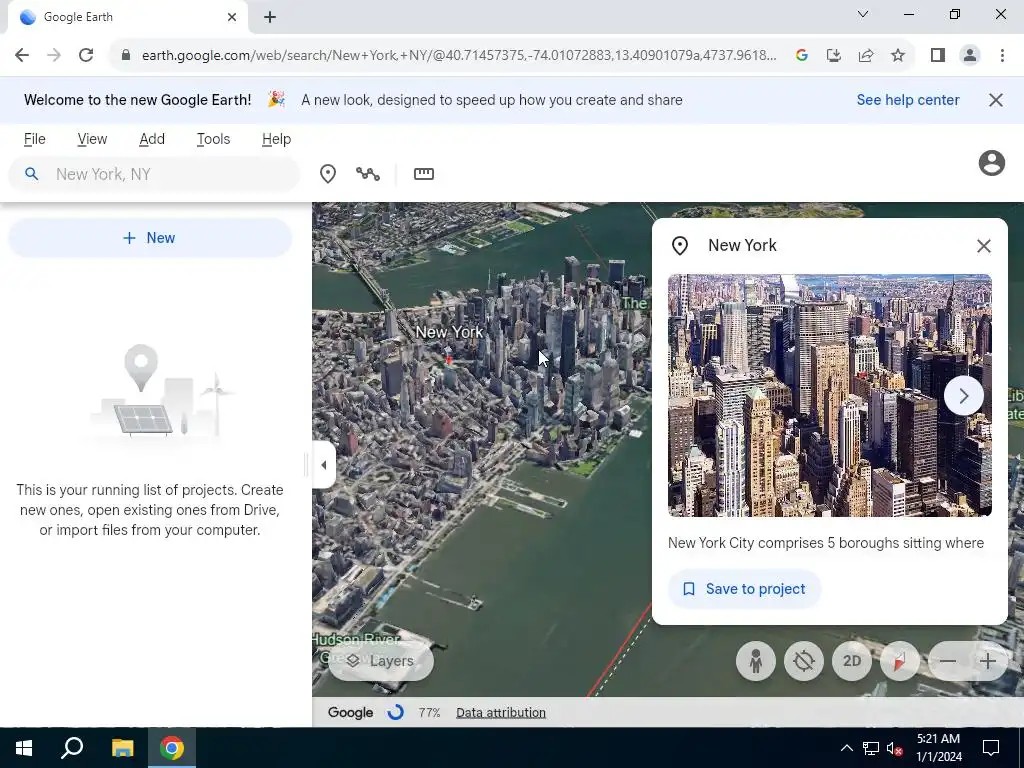Choose the Draw path or polygon tool
1024x768 pixels.
pos(368,174)
